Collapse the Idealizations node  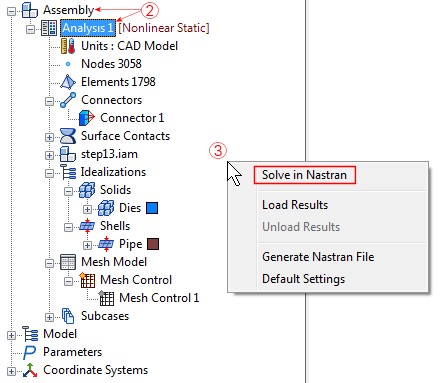49,173
